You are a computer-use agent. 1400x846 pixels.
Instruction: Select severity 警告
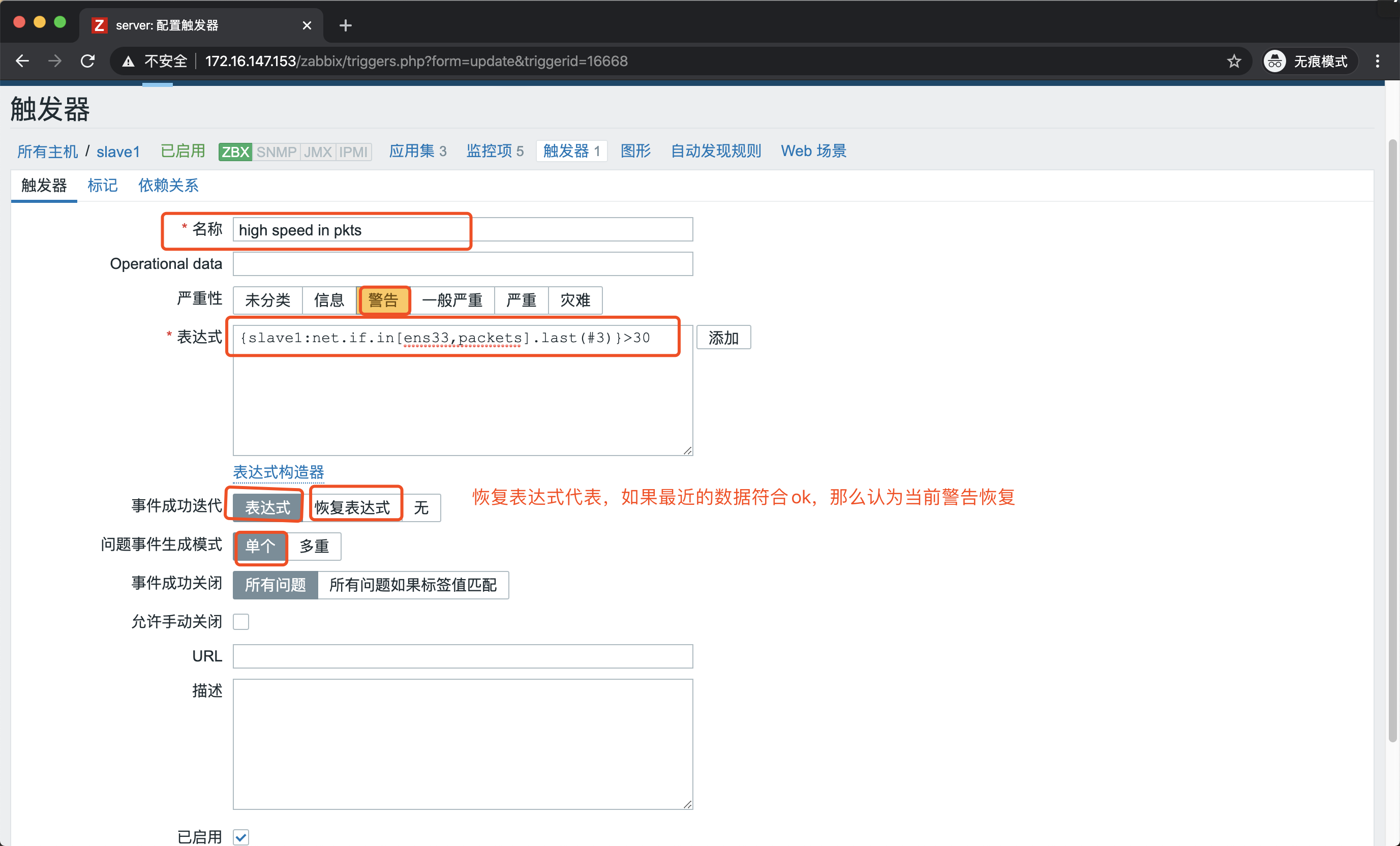click(x=383, y=300)
